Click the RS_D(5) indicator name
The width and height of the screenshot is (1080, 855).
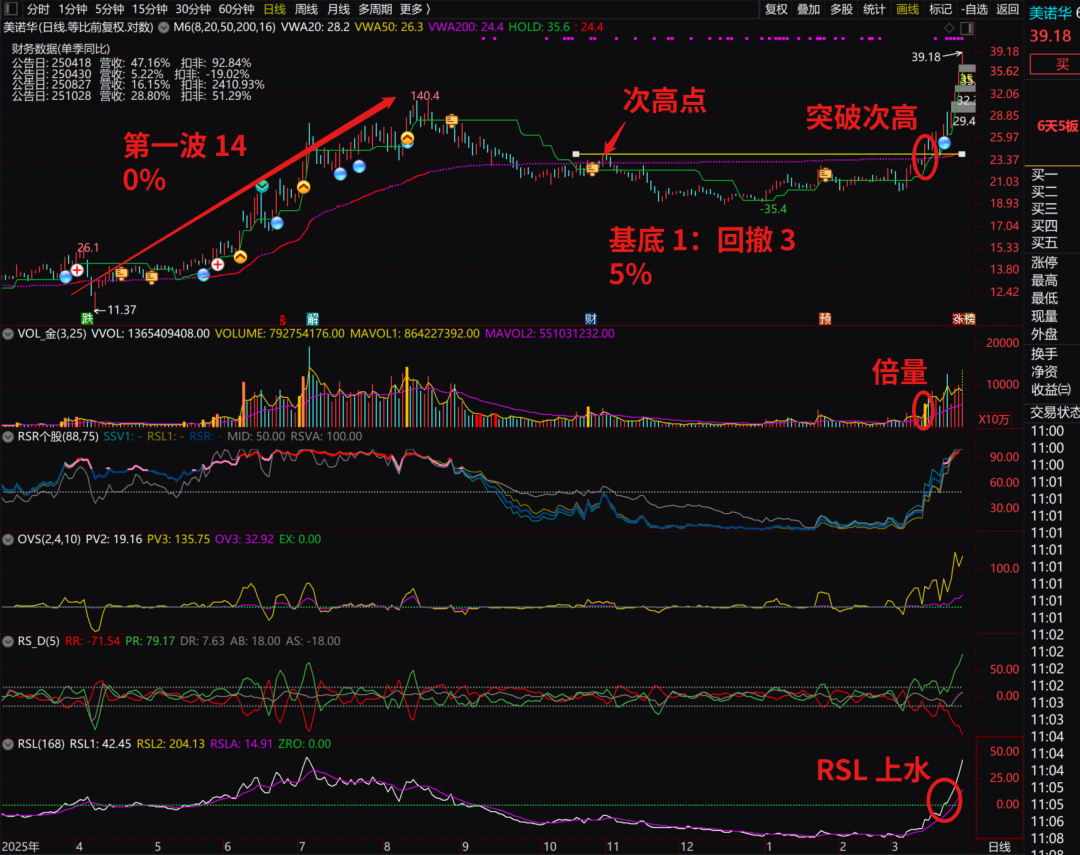tap(39, 641)
